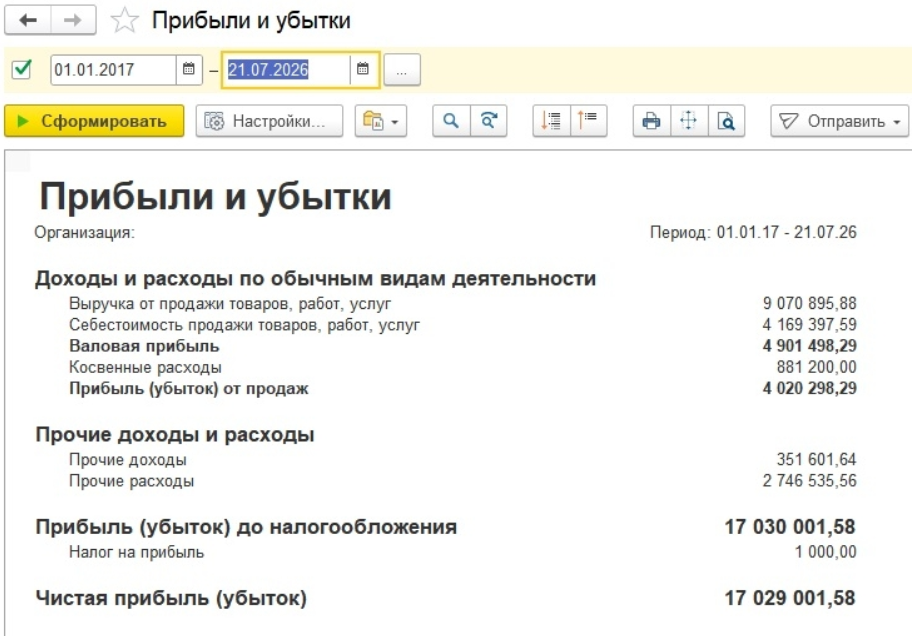
Task: Open page setup icon
Action: pos(689,121)
